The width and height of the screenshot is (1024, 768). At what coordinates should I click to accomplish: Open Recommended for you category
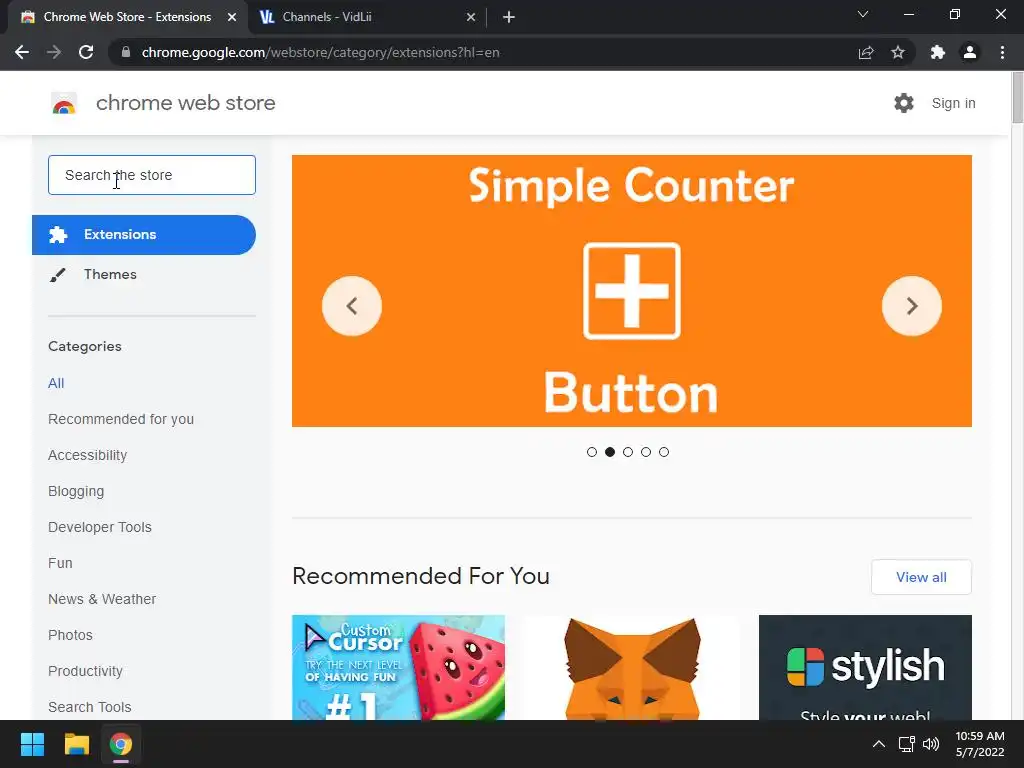click(x=121, y=419)
